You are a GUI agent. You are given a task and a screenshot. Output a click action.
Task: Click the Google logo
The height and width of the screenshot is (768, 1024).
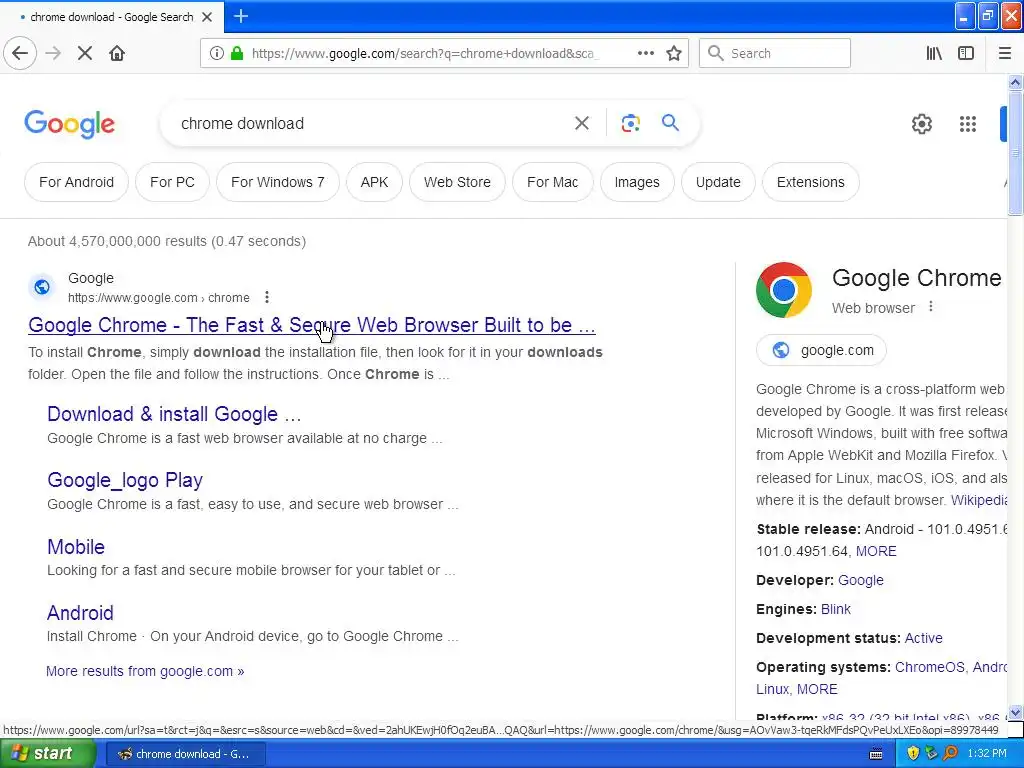[69, 124]
